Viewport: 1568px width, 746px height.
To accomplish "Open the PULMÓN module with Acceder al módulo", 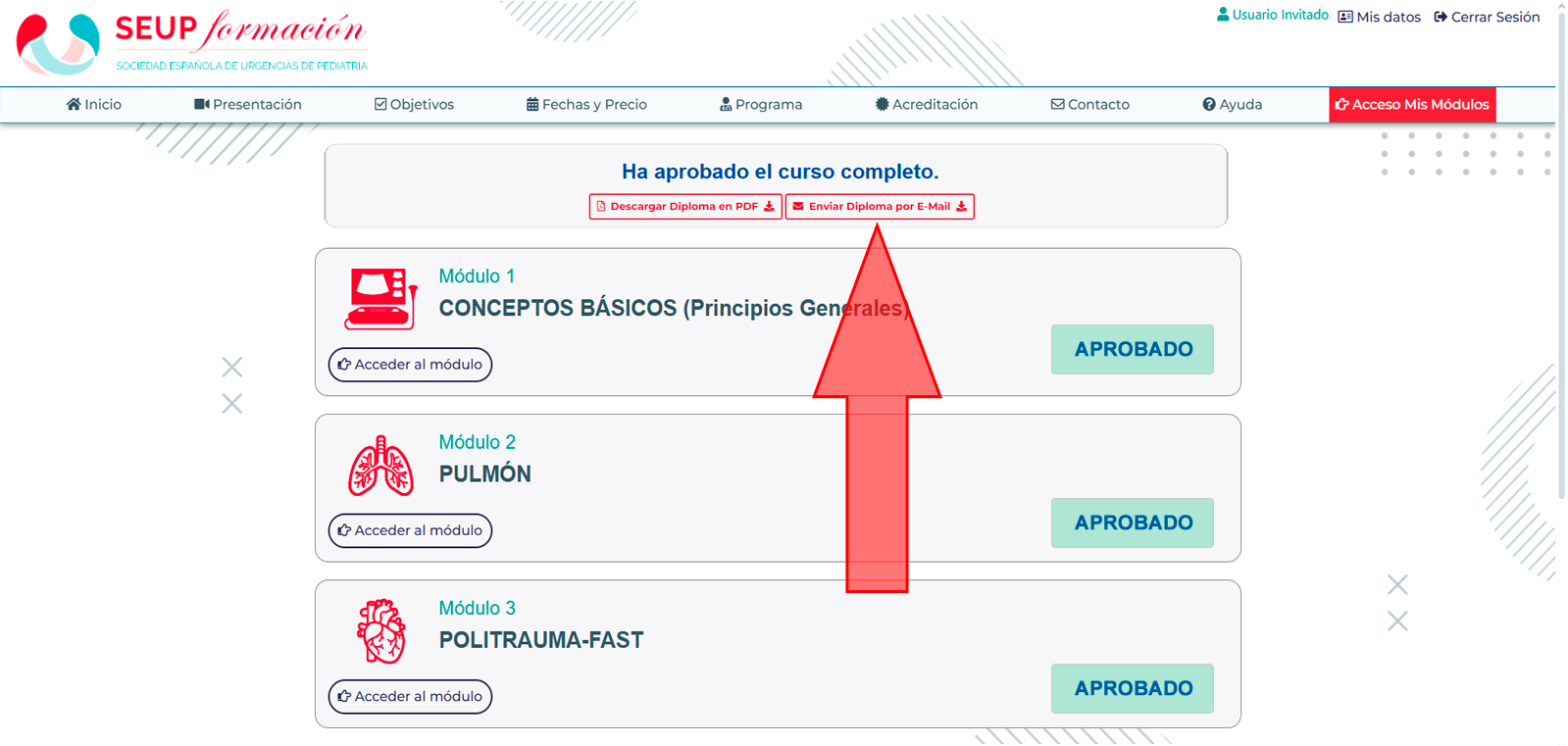I will [410, 530].
